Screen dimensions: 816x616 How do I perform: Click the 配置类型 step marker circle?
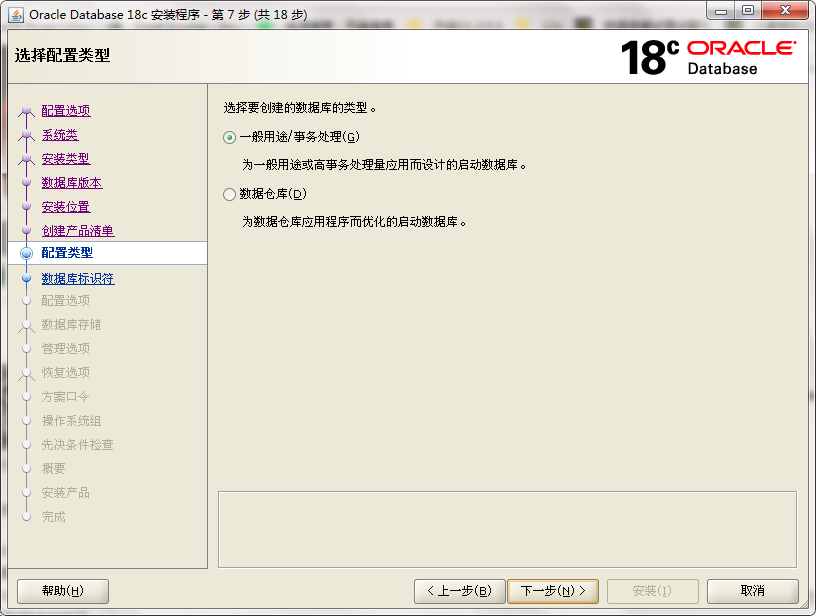coord(27,253)
